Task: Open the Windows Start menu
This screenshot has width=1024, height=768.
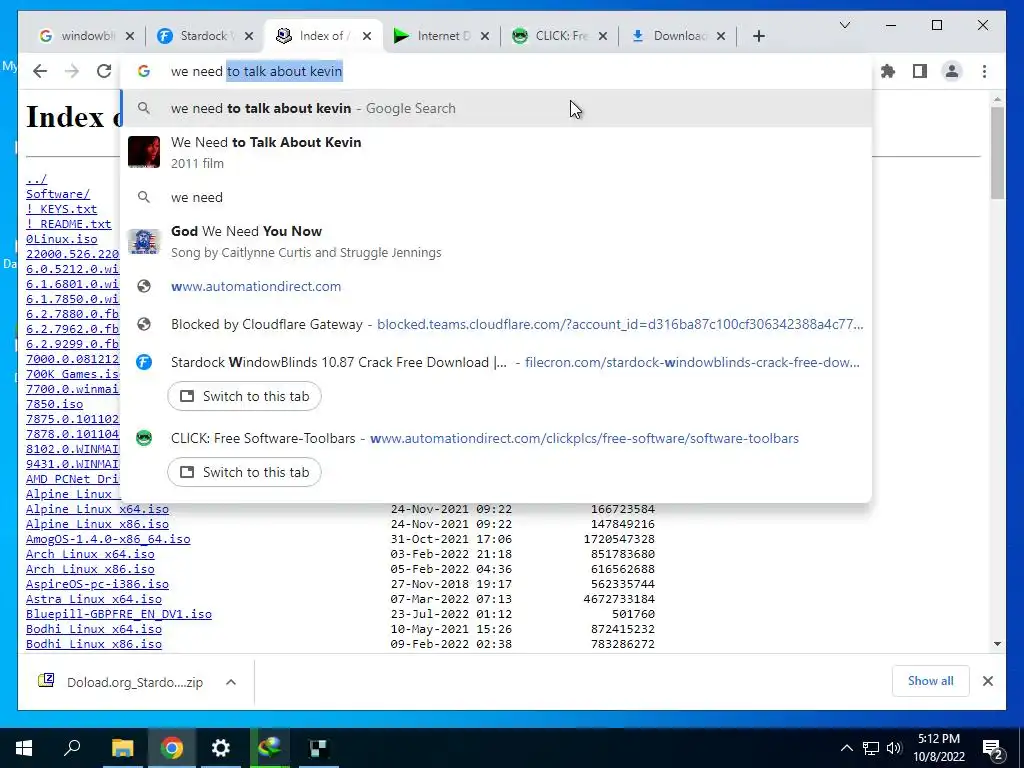Action: (24, 748)
